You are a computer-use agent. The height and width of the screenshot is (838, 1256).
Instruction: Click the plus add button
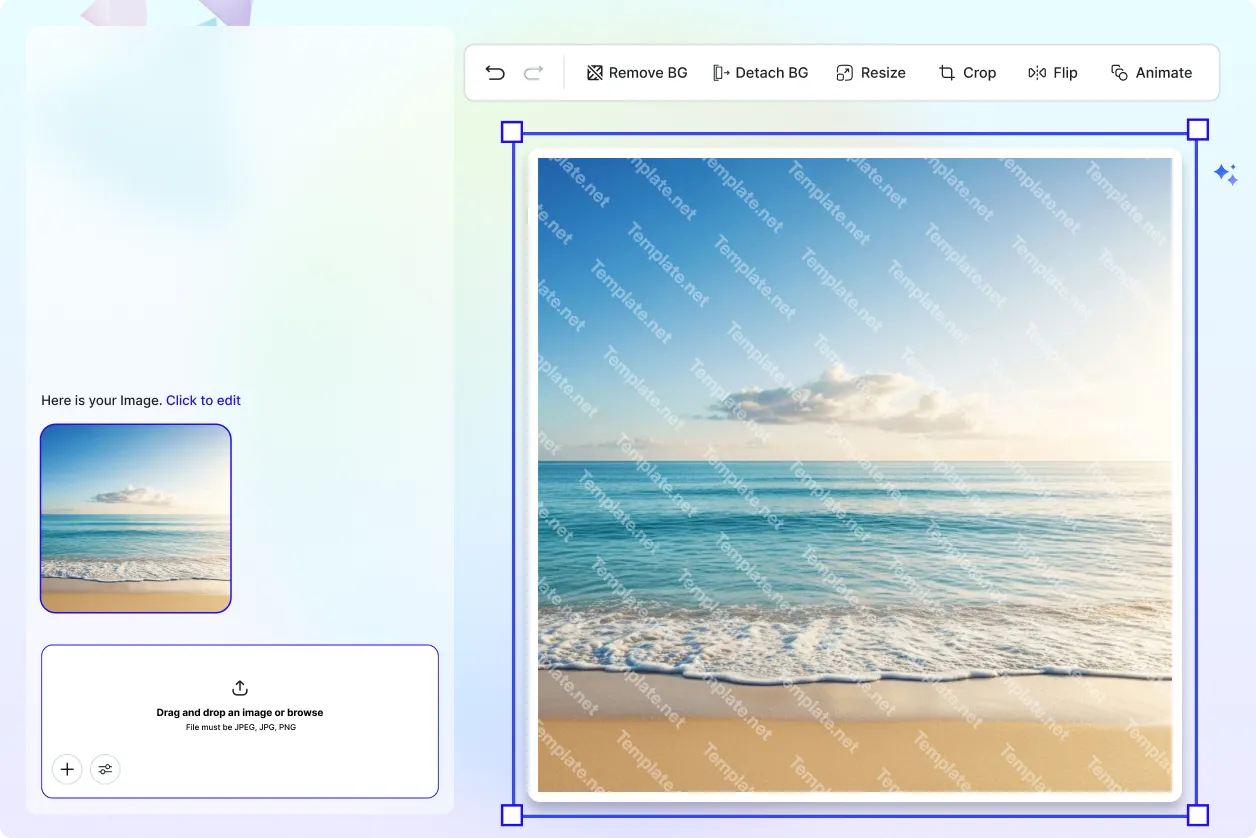click(x=67, y=769)
